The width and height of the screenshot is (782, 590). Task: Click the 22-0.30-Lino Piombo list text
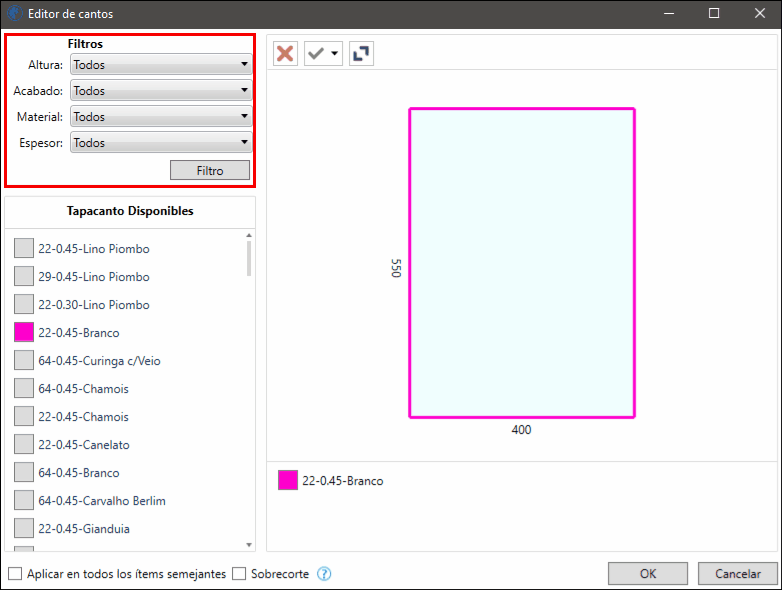[x=94, y=304]
